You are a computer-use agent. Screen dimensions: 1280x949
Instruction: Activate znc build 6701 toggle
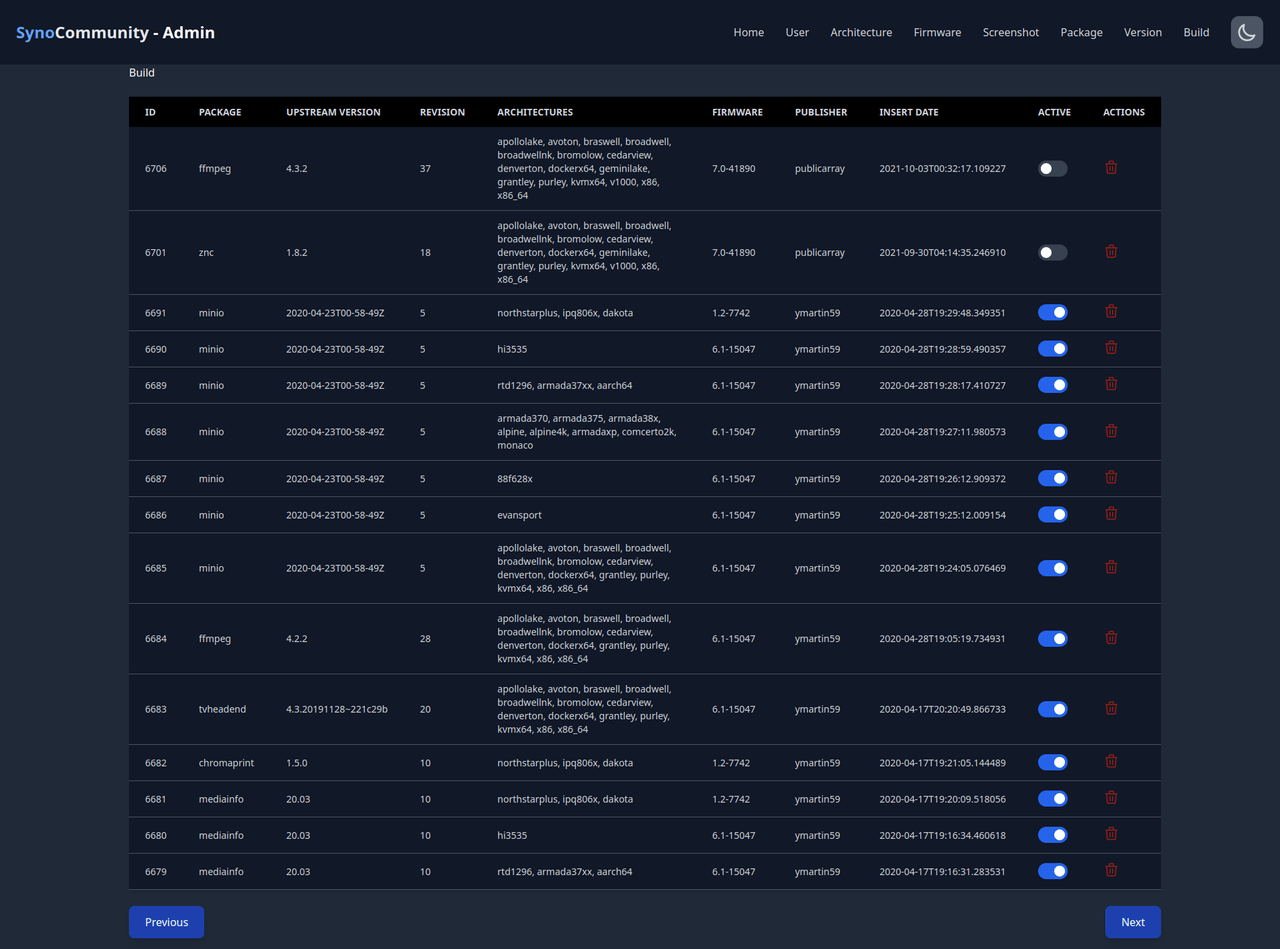tap(1052, 253)
